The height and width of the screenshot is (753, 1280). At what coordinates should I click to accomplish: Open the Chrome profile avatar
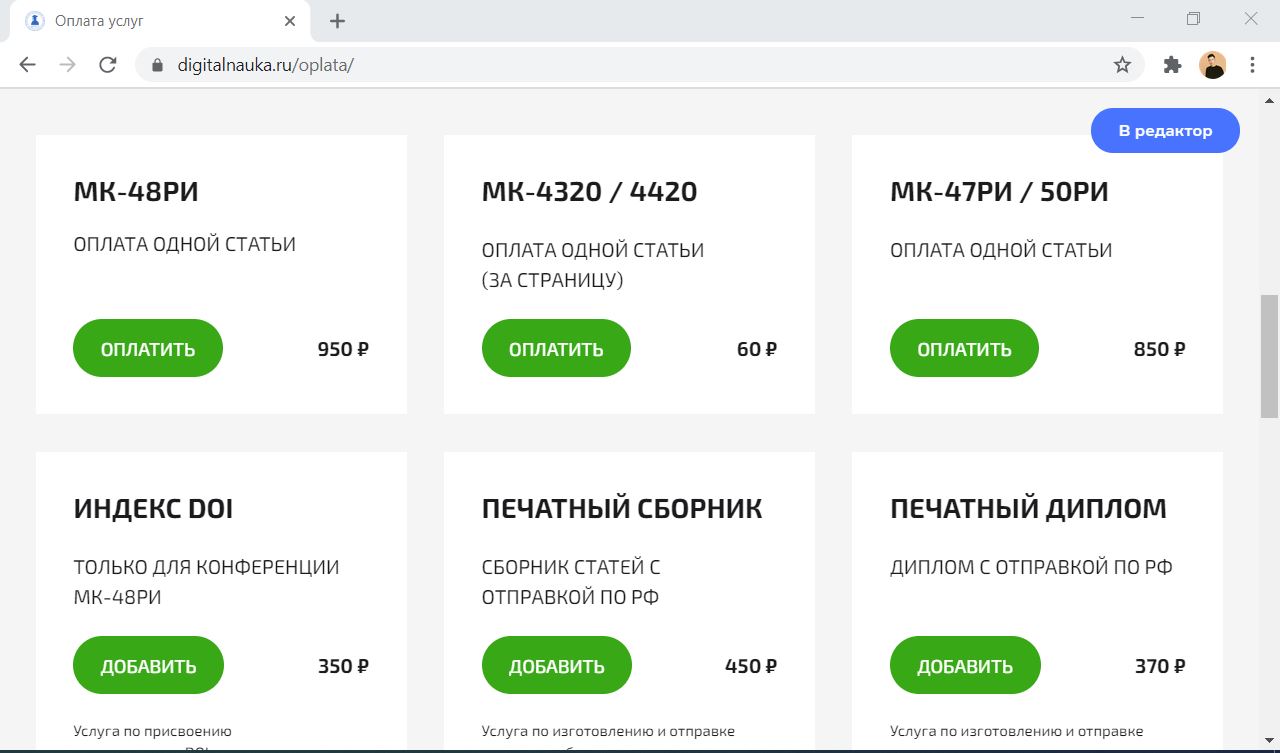point(1212,65)
